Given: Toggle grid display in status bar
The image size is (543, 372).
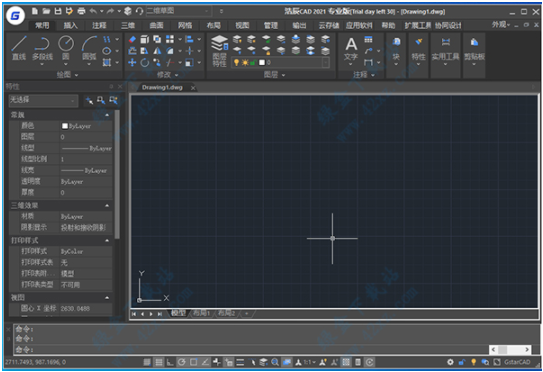Looking at the screenshot, I should click(x=159, y=362).
